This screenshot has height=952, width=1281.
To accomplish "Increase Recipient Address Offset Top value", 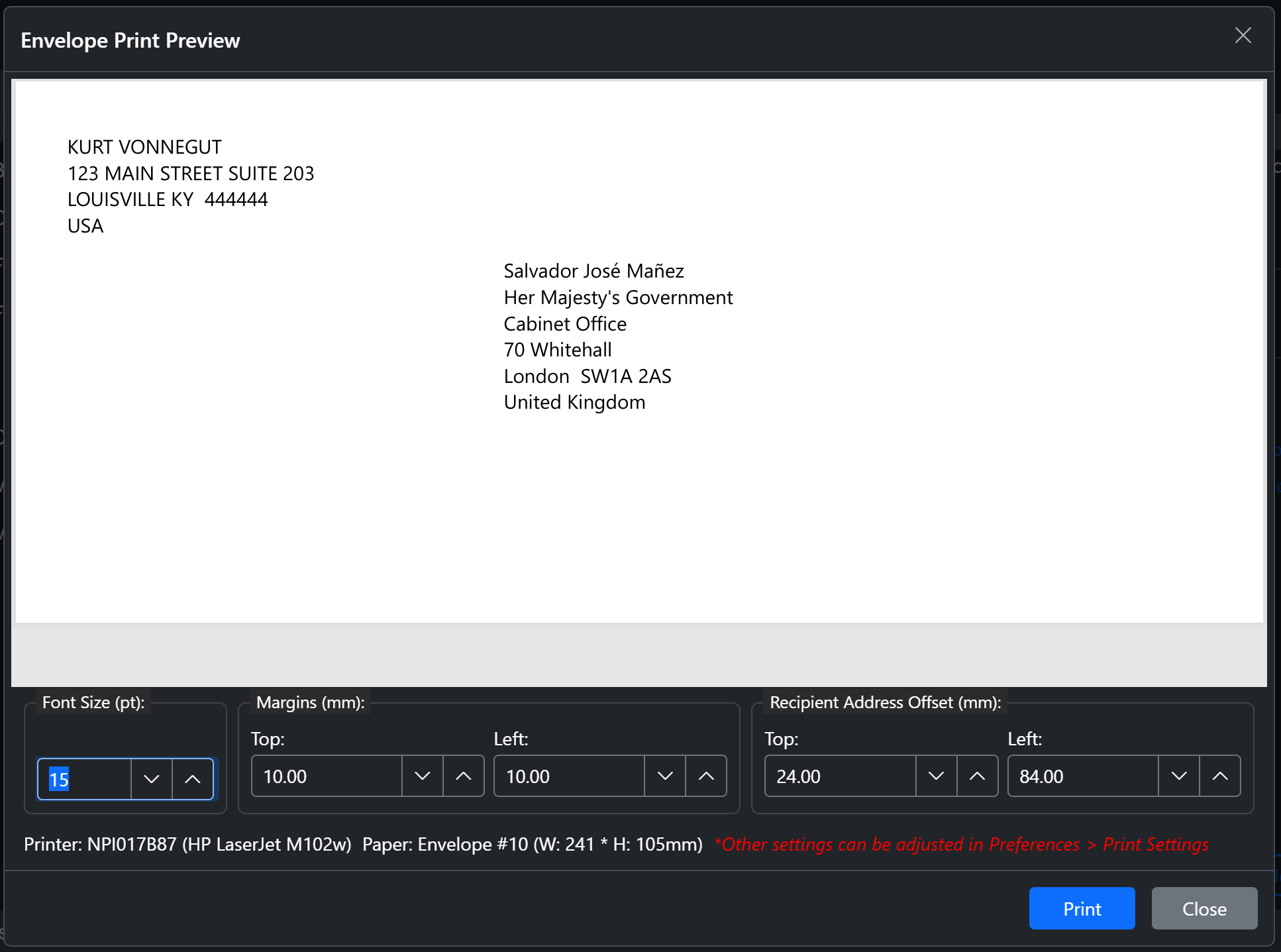I will pyautogui.click(x=977, y=776).
